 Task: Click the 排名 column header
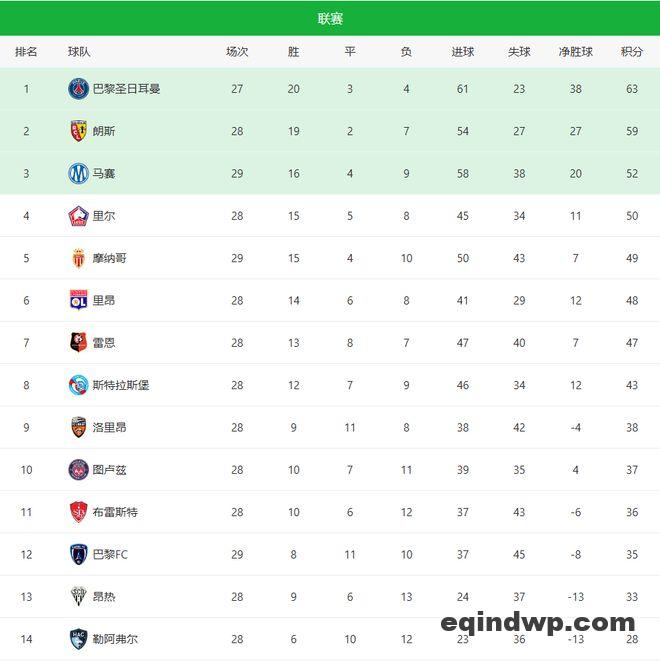coord(27,52)
